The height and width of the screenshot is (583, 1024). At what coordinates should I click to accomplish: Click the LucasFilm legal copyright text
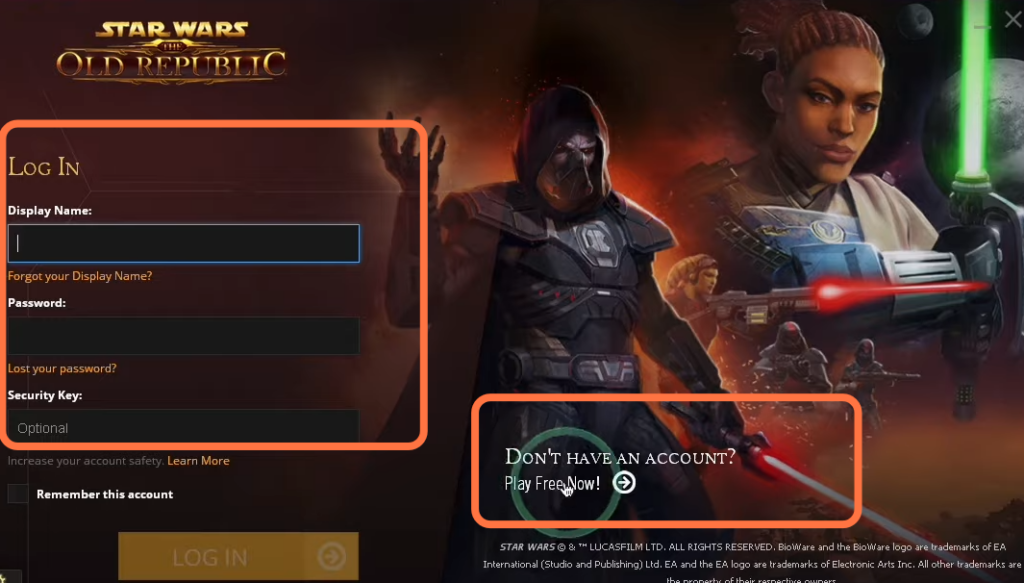[752, 563]
